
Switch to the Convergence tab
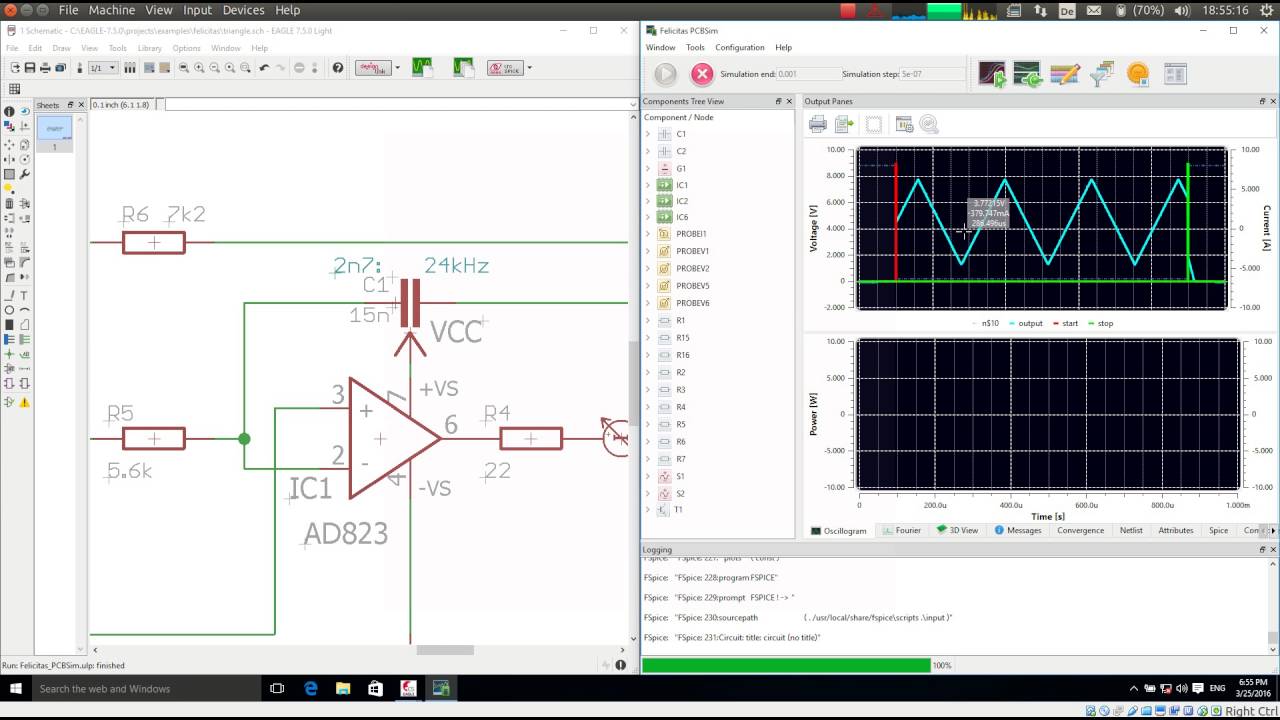coord(1081,530)
